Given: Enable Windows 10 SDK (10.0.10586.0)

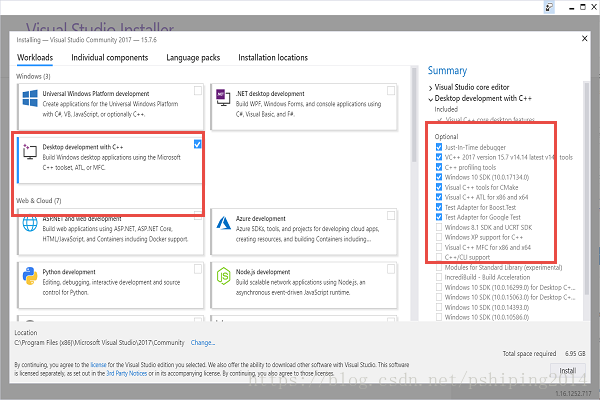Looking at the screenshot, I should point(439,317).
